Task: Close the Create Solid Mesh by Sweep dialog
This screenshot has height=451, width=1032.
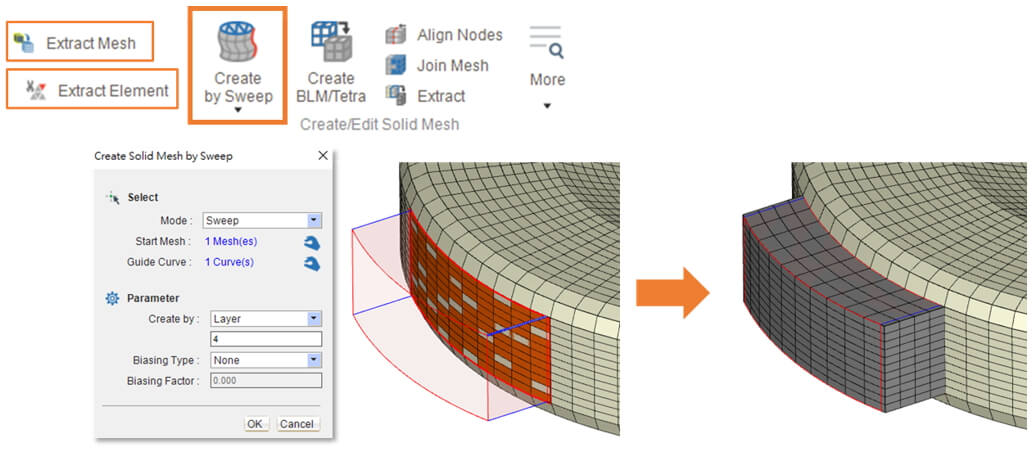Action: (x=322, y=156)
